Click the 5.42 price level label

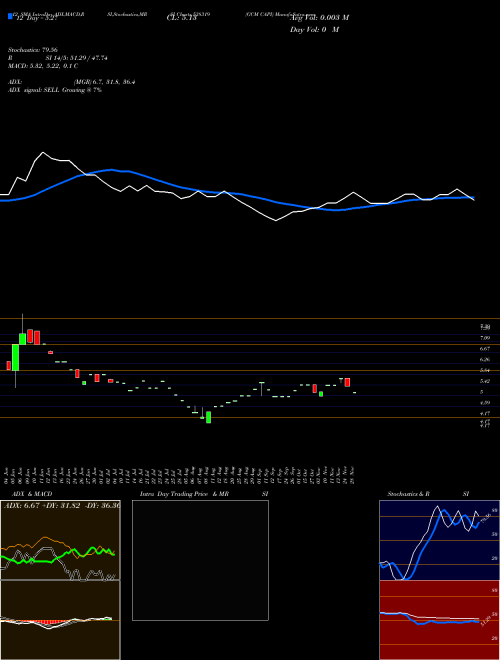484,381
